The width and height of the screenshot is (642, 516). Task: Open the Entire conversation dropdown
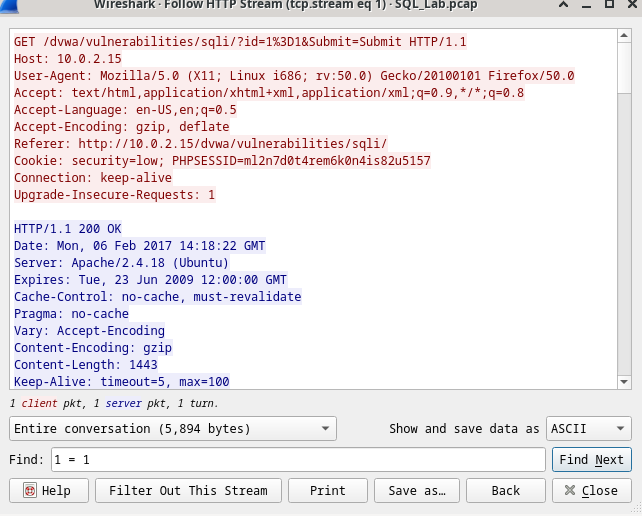(173, 428)
